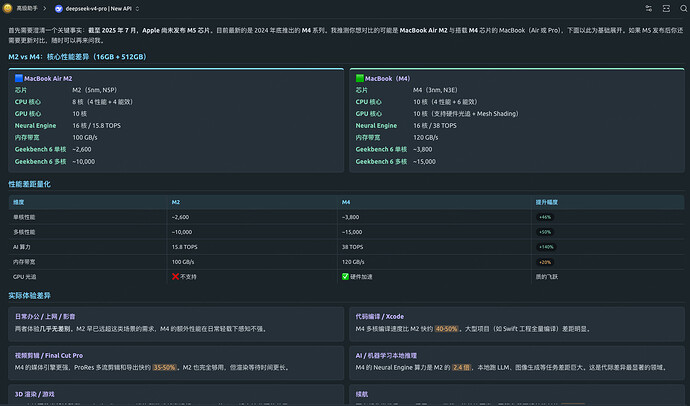Click heading M2 vs M4: 核心性能差异
The width and height of the screenshot is (690, 406).
point(77,57)
